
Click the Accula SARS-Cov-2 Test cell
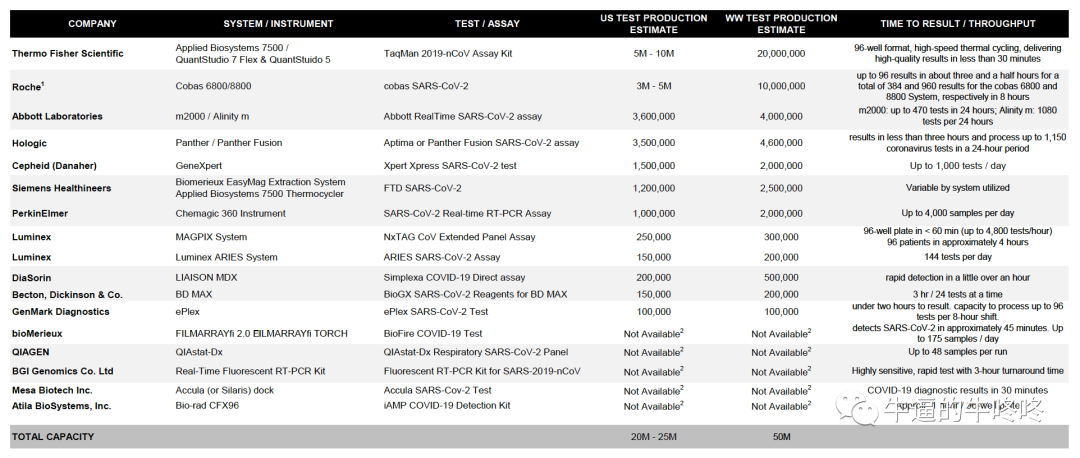click(437, 390)
